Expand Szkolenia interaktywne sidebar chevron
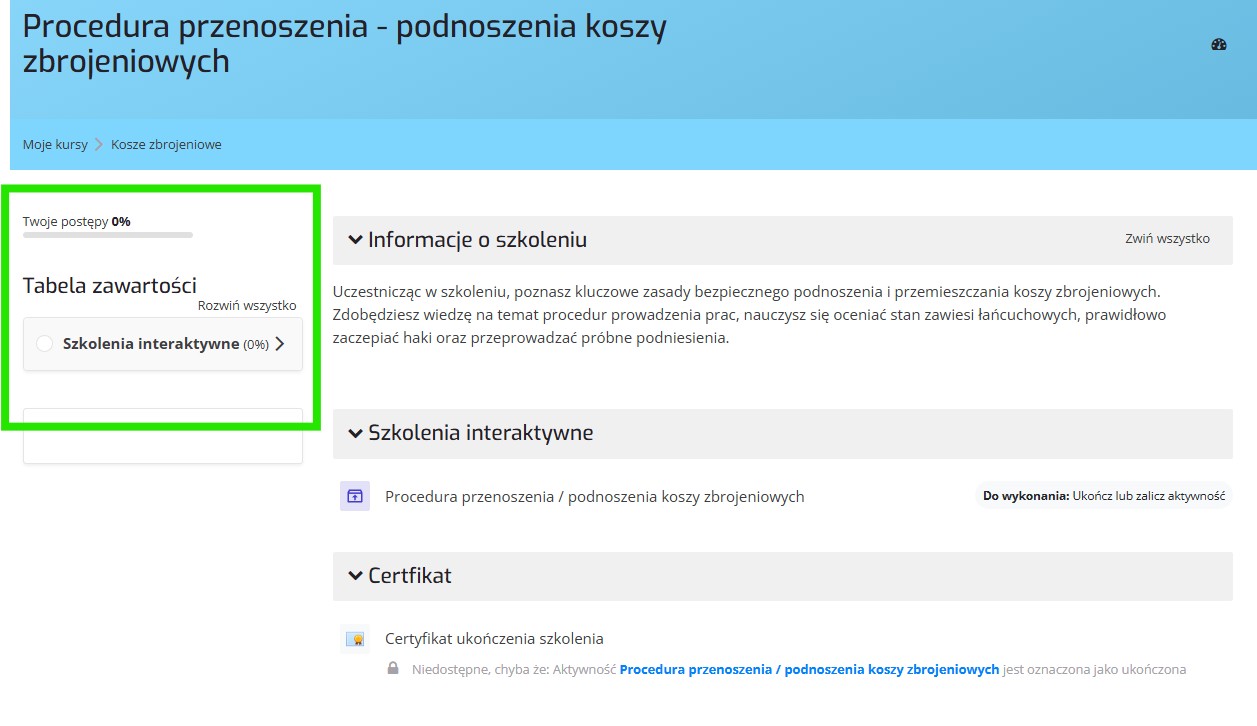Image resolution: width=1257 pixels, height=726 pixels. [279, 344]
